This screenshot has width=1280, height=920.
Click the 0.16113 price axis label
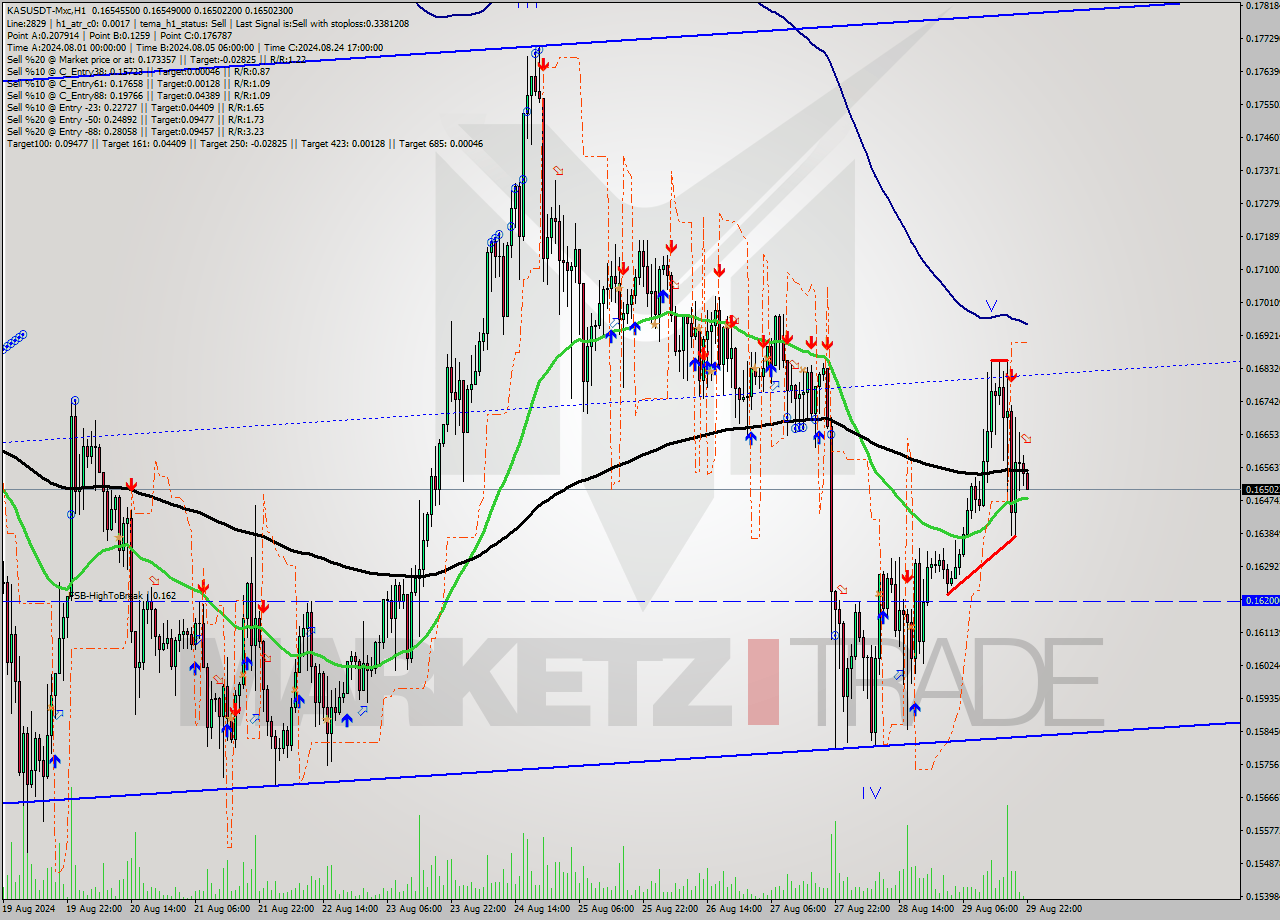click(x=1262, y=633)
